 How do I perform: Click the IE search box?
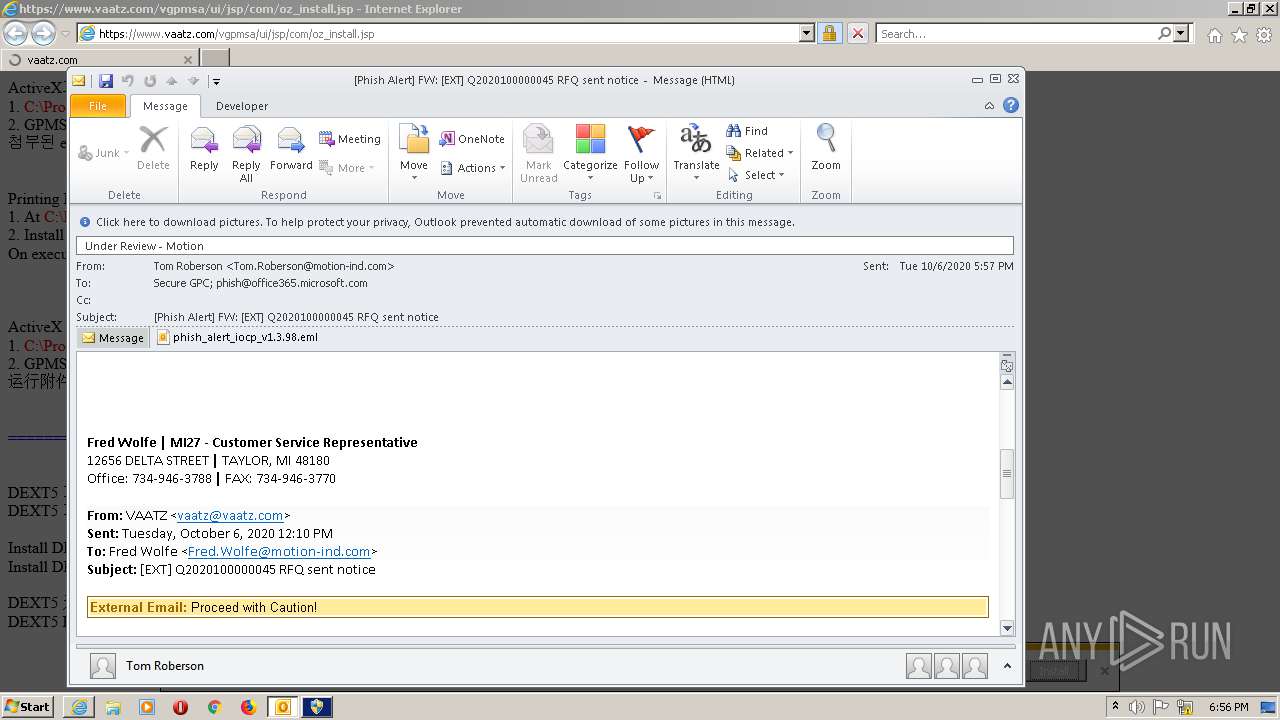tap(1017, 33)
